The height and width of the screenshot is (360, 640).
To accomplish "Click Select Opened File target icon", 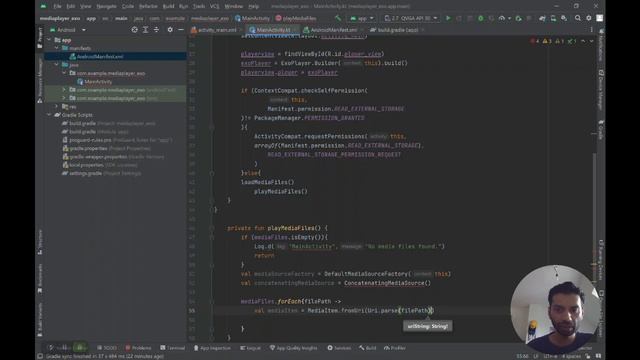I will 134,30.
